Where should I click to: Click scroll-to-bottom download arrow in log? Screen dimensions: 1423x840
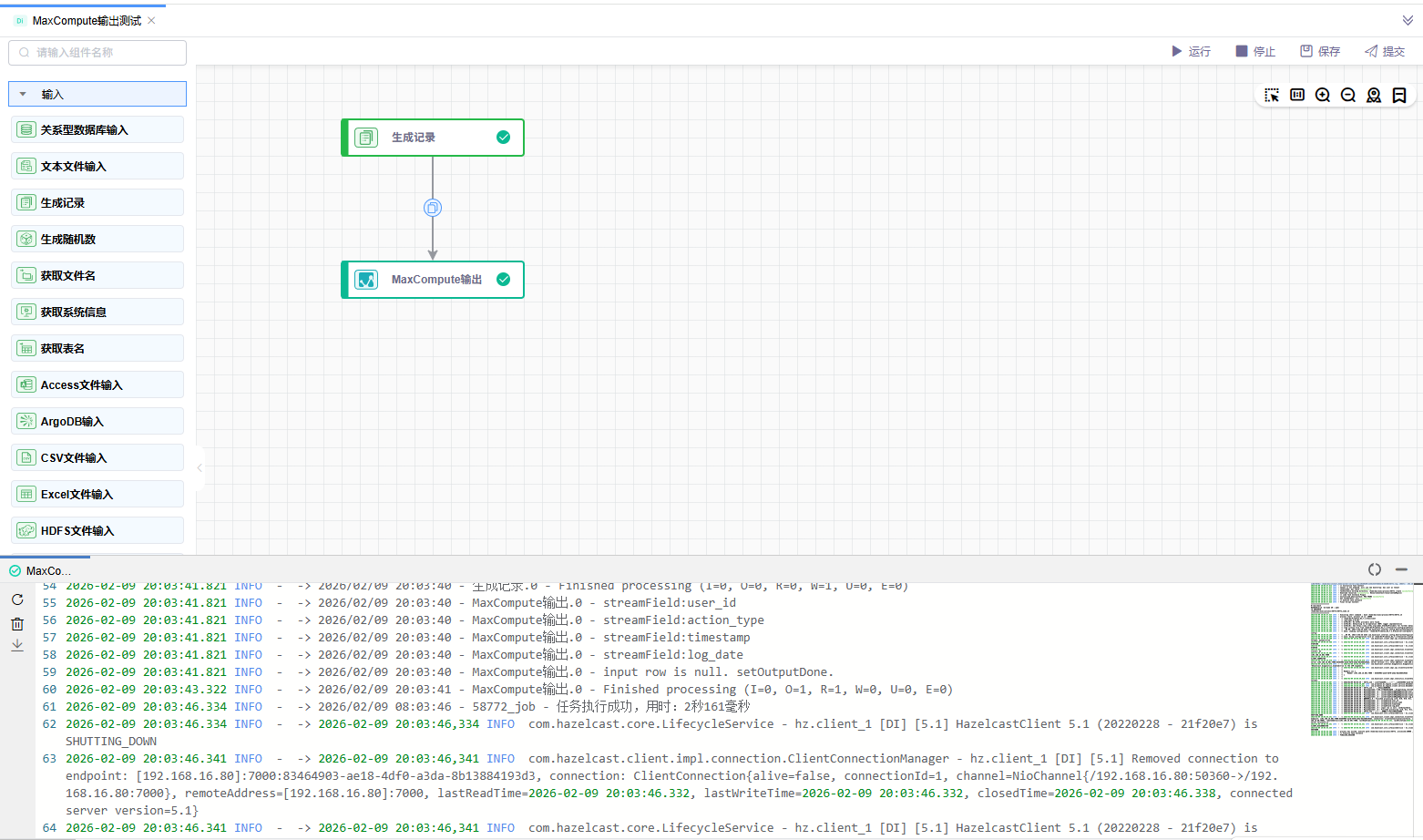point(17,645)
